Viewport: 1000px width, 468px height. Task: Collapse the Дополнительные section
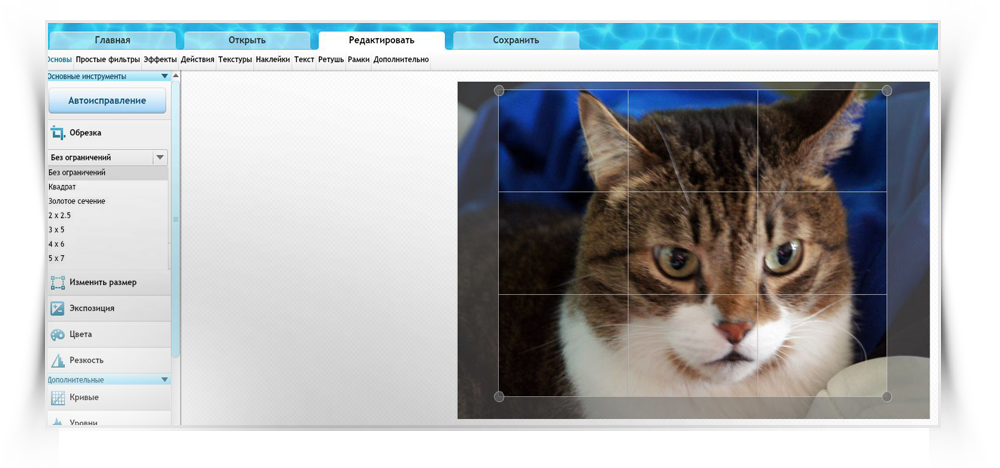click(165, 380)
